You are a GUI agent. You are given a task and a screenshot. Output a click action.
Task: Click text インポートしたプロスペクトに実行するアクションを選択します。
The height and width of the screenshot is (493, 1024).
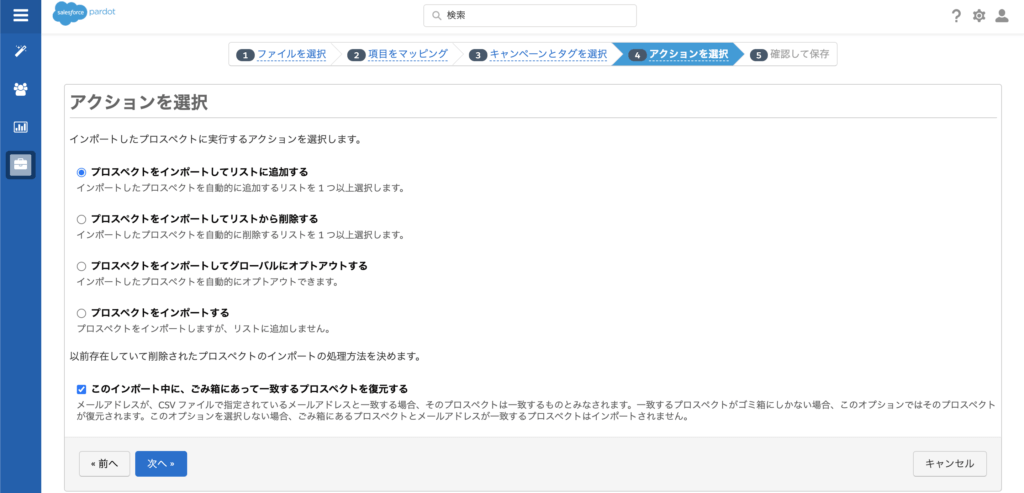(216, 140)
